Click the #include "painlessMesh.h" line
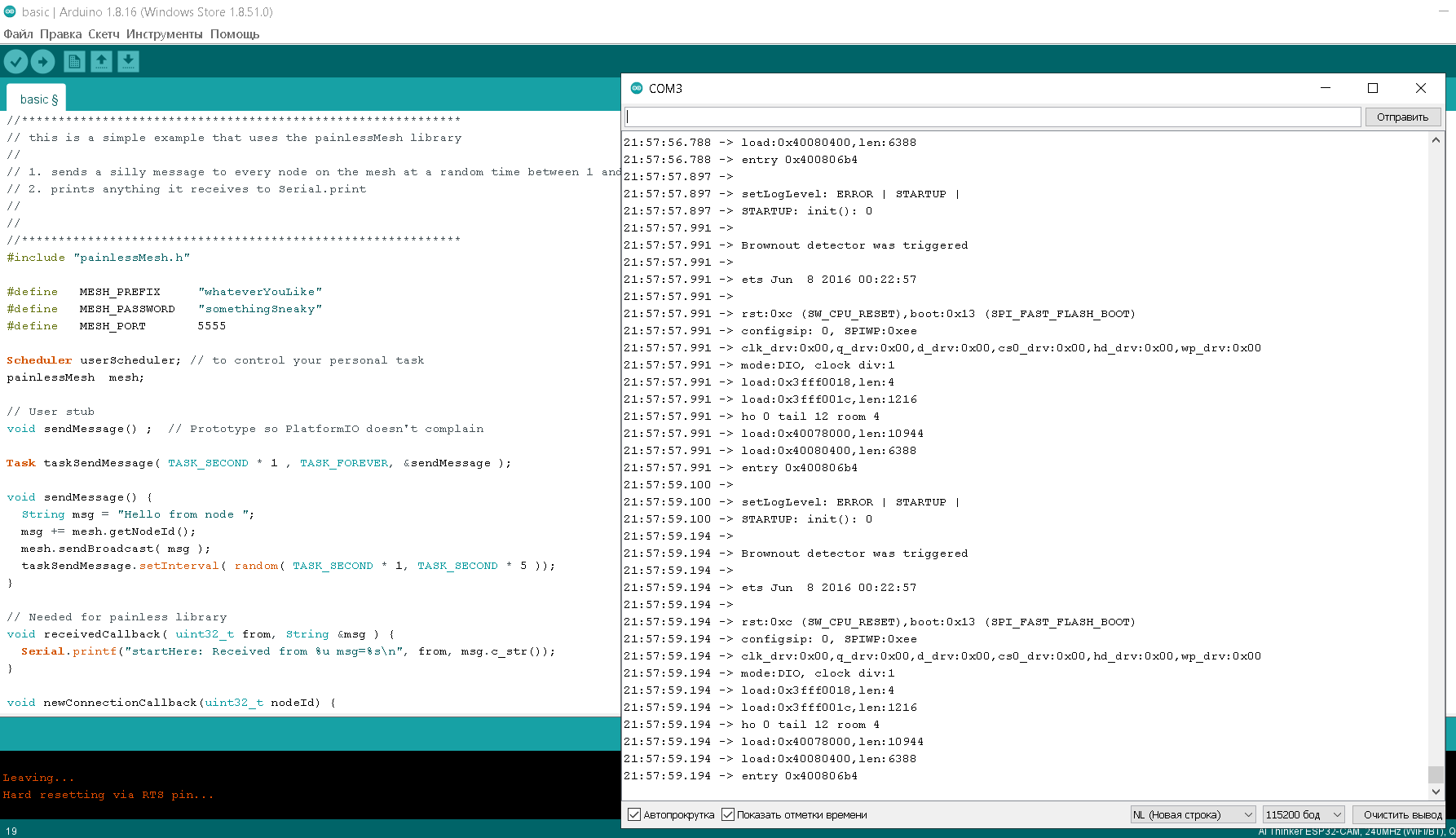1456x838 pixels. click(x=98, y=258)
